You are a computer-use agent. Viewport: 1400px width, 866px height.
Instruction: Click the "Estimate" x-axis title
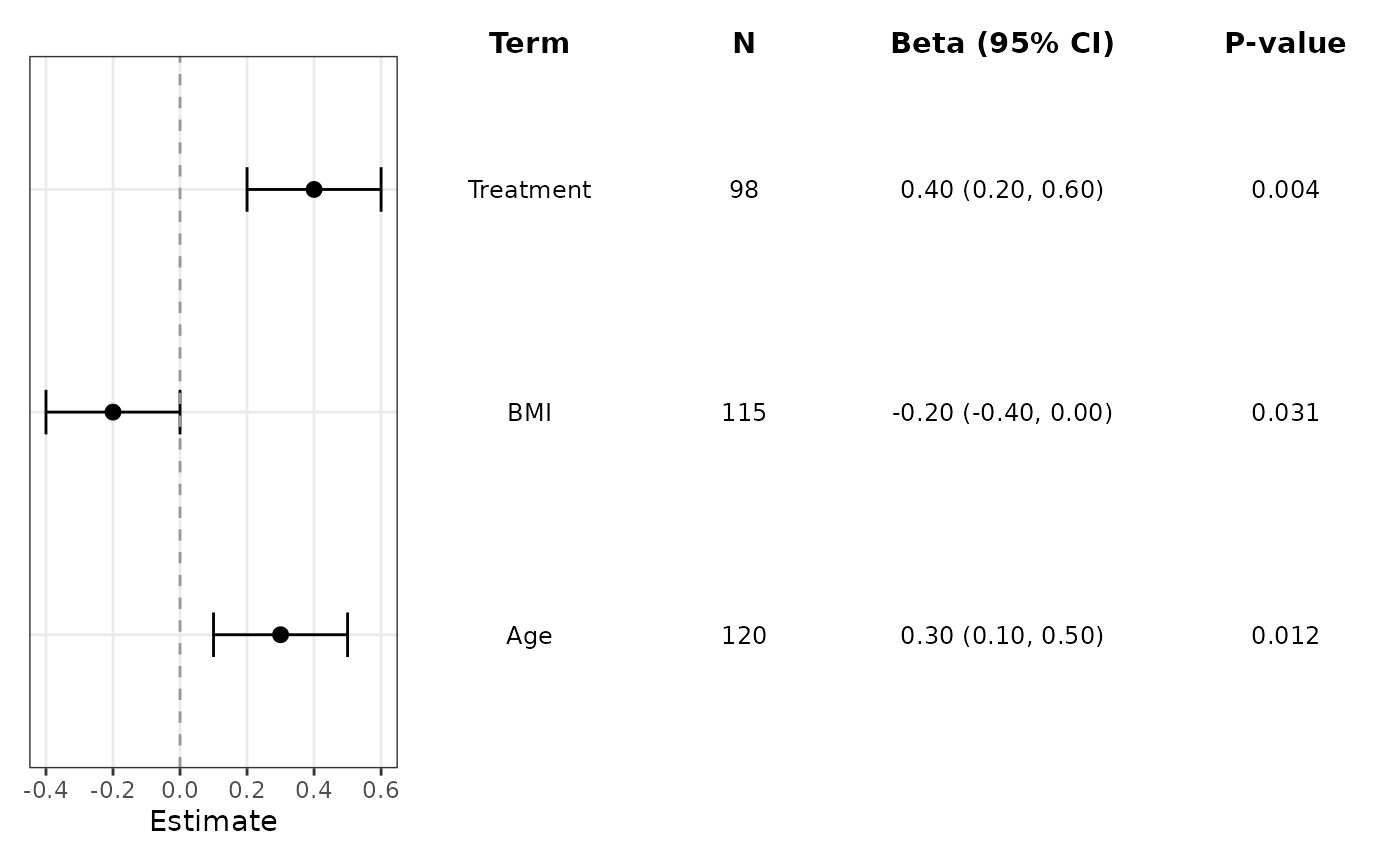click(213, 822)
